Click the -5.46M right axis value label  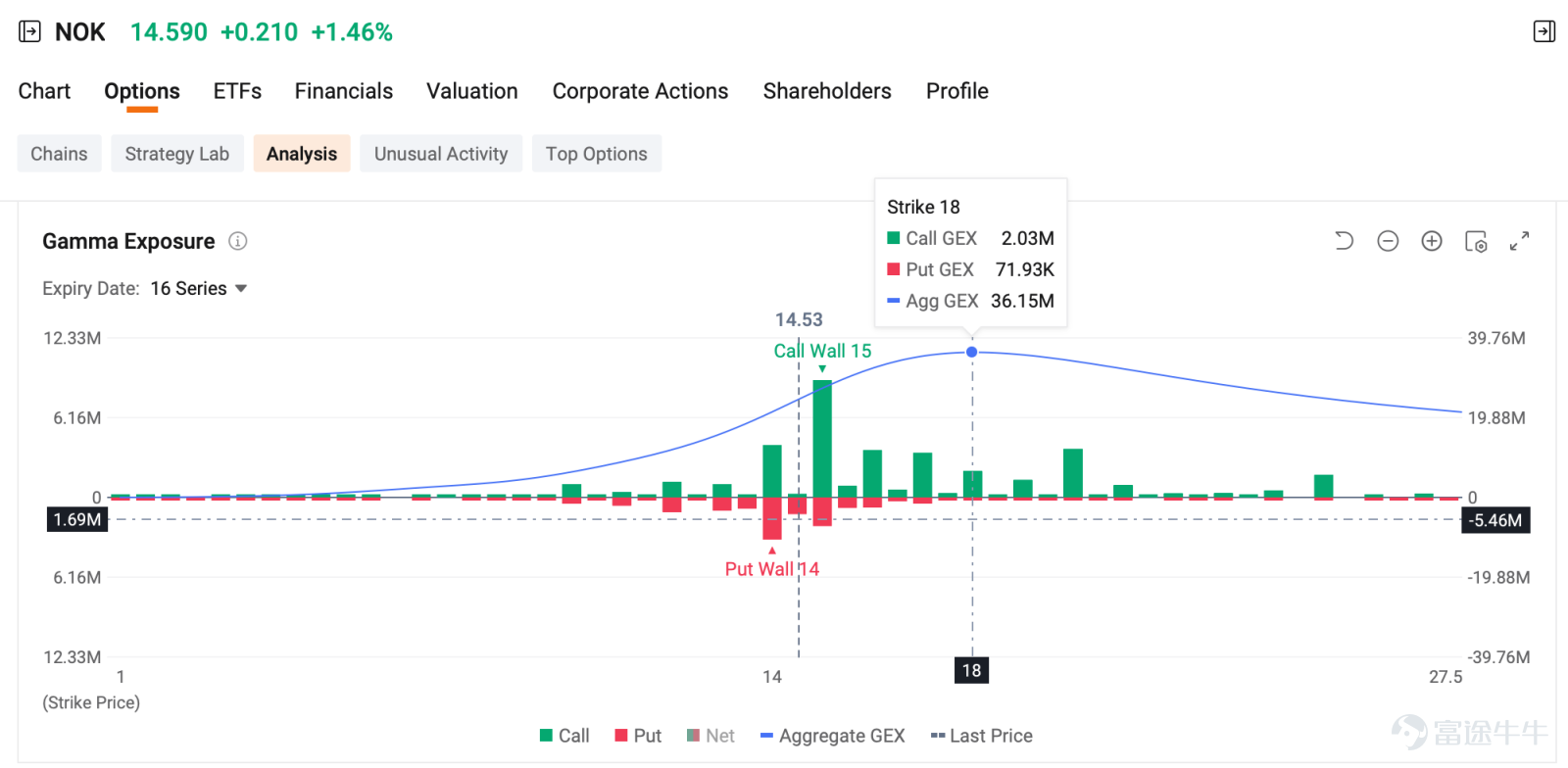pos(1496,520)
